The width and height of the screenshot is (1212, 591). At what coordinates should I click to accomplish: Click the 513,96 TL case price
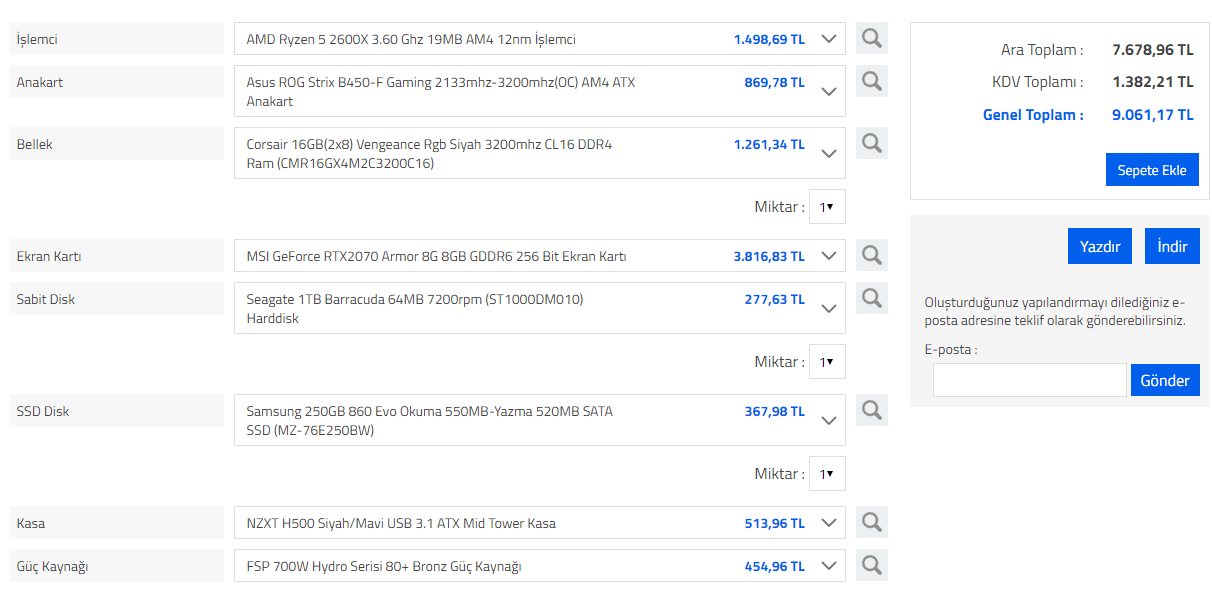(774, 523)
